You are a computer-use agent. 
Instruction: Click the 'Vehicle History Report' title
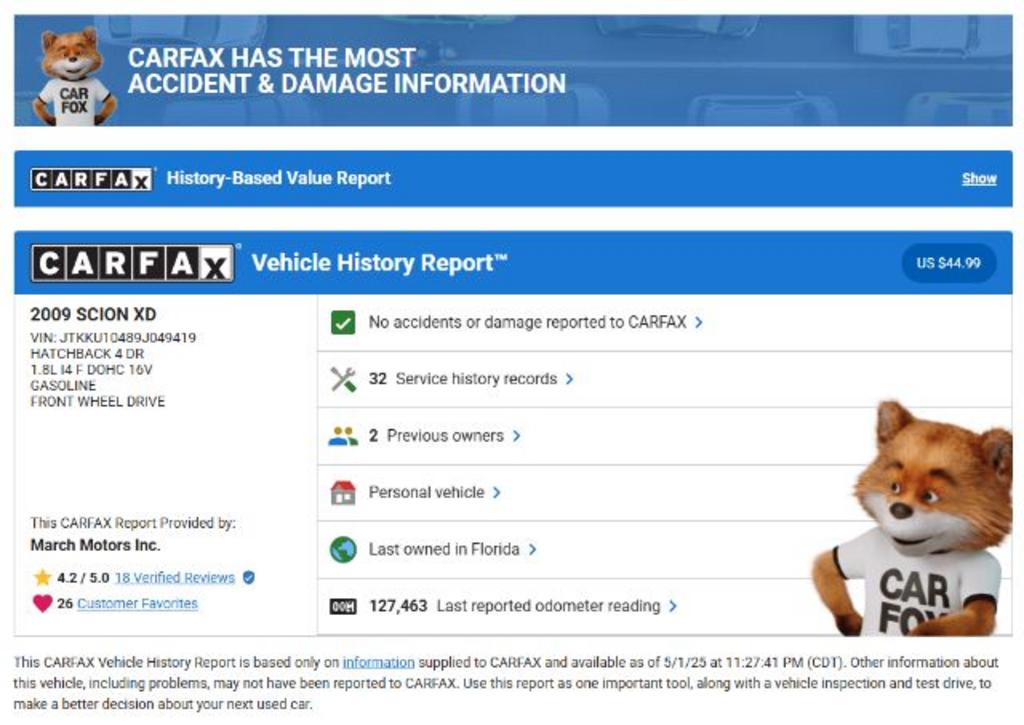point(379,263)
